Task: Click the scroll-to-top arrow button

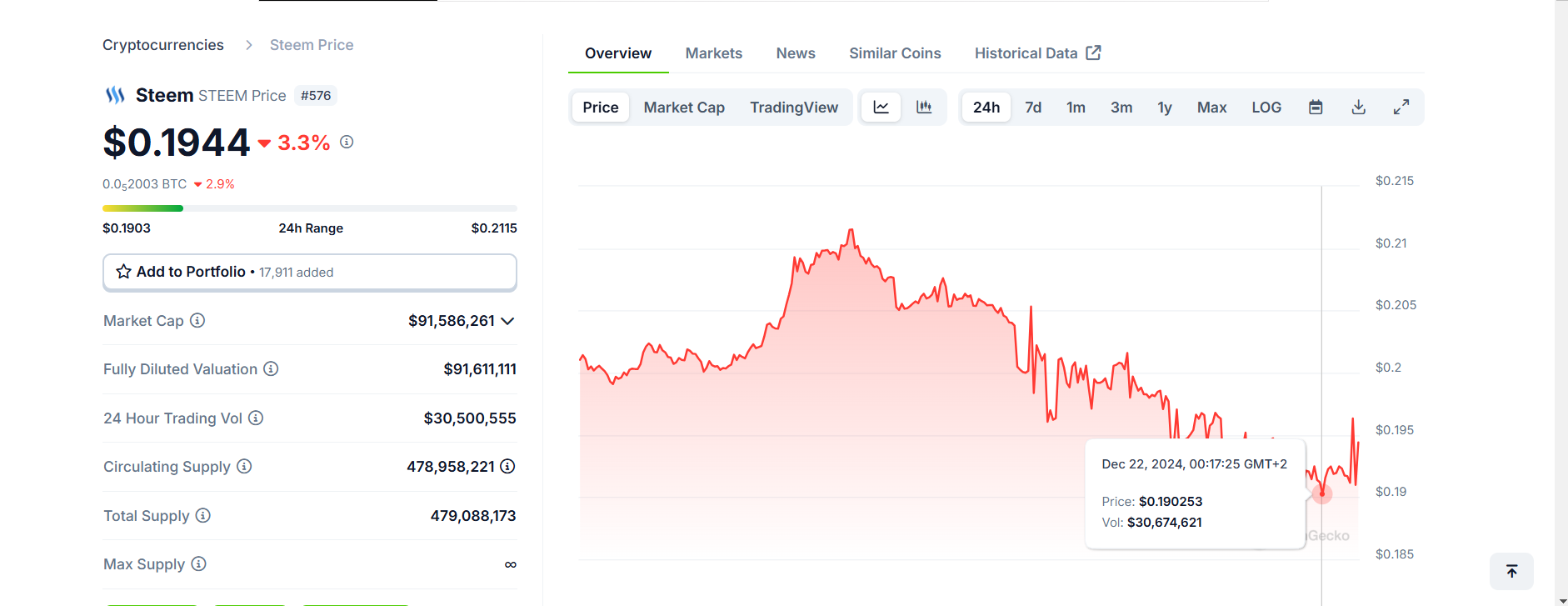Action: (x=1511, y=571)
